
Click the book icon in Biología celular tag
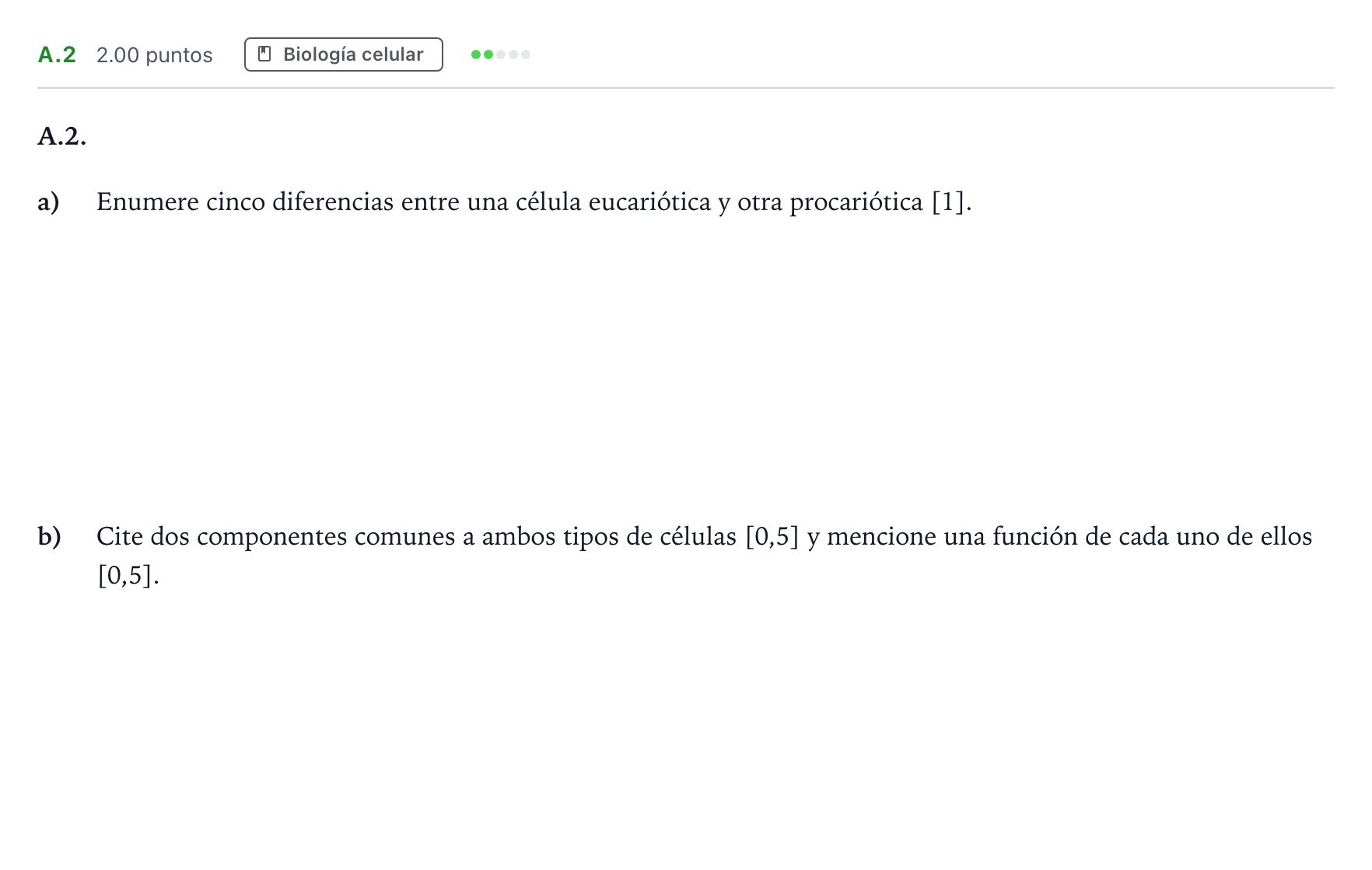click(x=264, y=54)
